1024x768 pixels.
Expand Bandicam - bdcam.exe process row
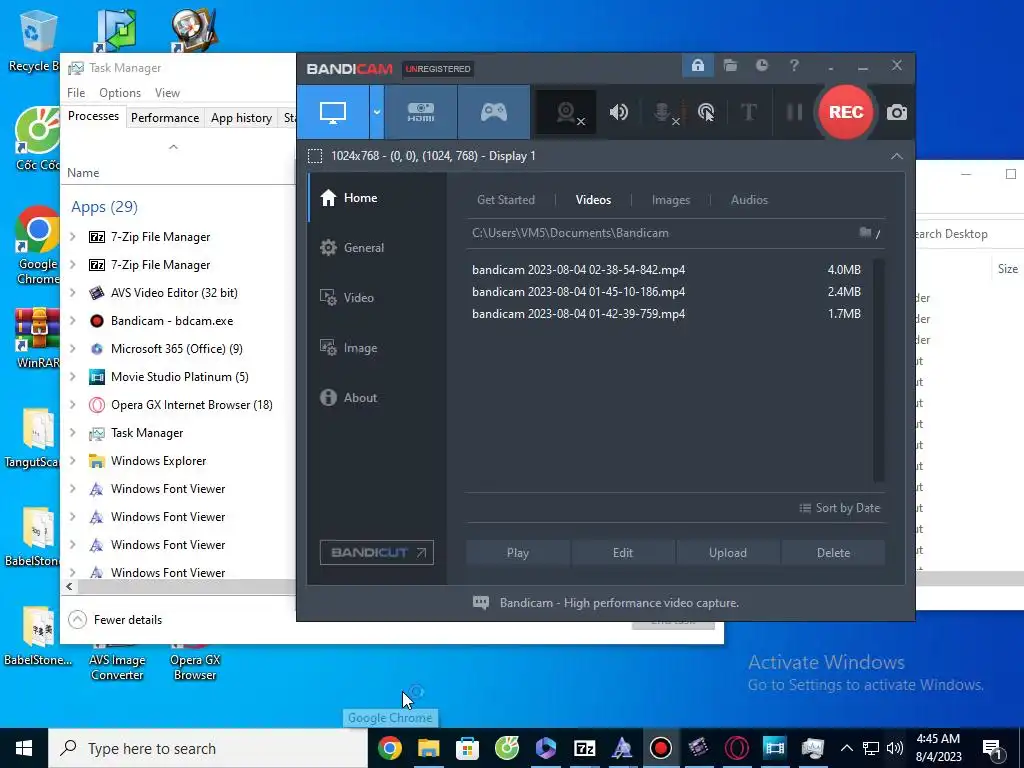pyautogui.click(x=73, y=321)
